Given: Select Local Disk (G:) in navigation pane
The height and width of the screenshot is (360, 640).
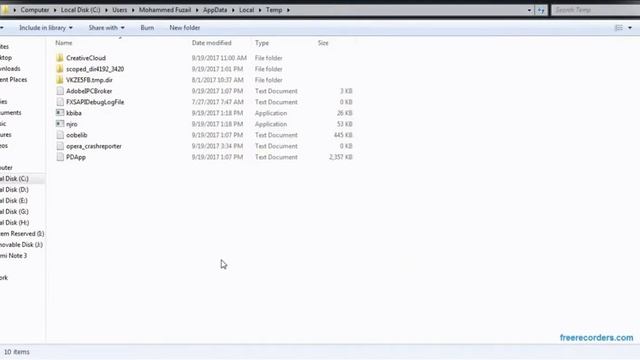Looking at the screenshot, I should [14, 212].
